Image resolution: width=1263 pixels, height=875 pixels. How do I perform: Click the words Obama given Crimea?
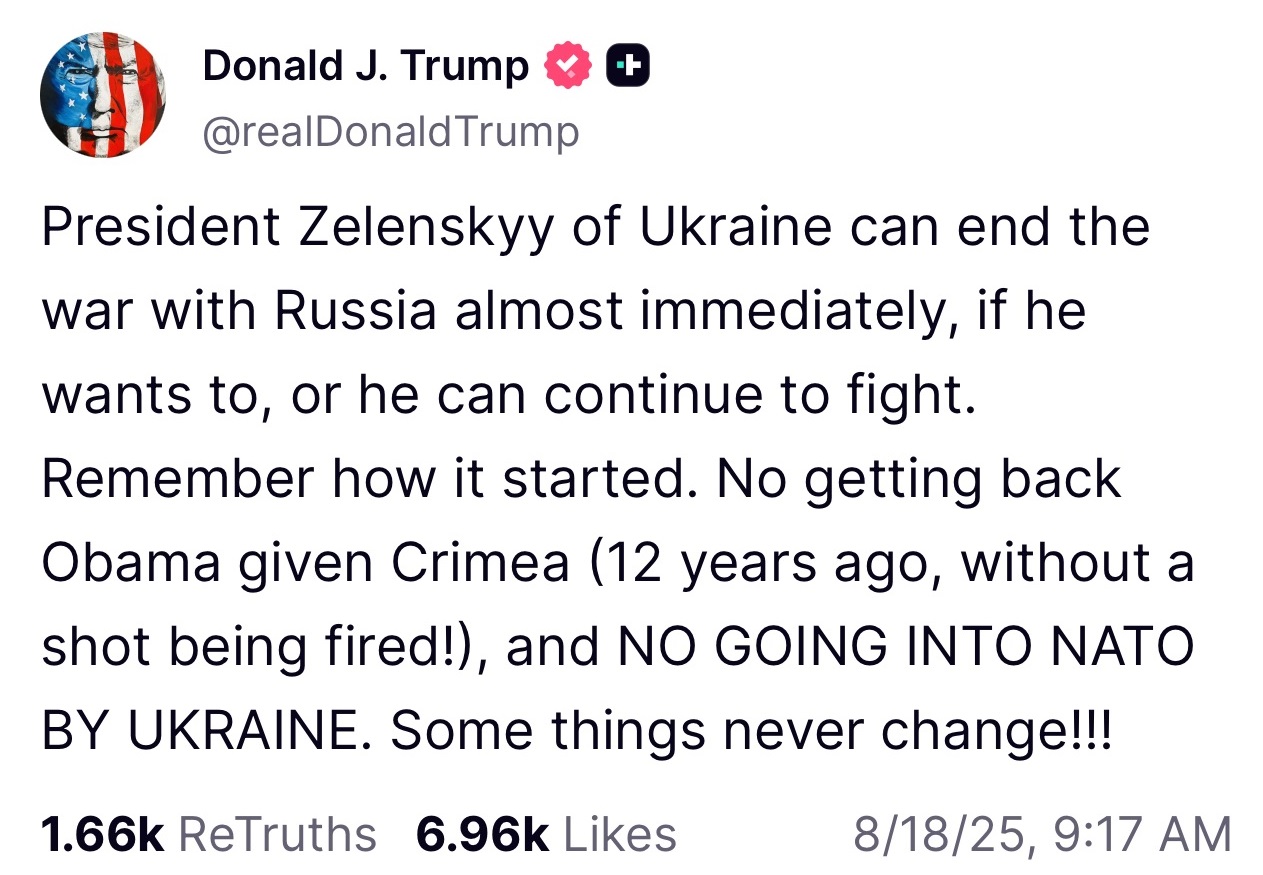point(305,566)
